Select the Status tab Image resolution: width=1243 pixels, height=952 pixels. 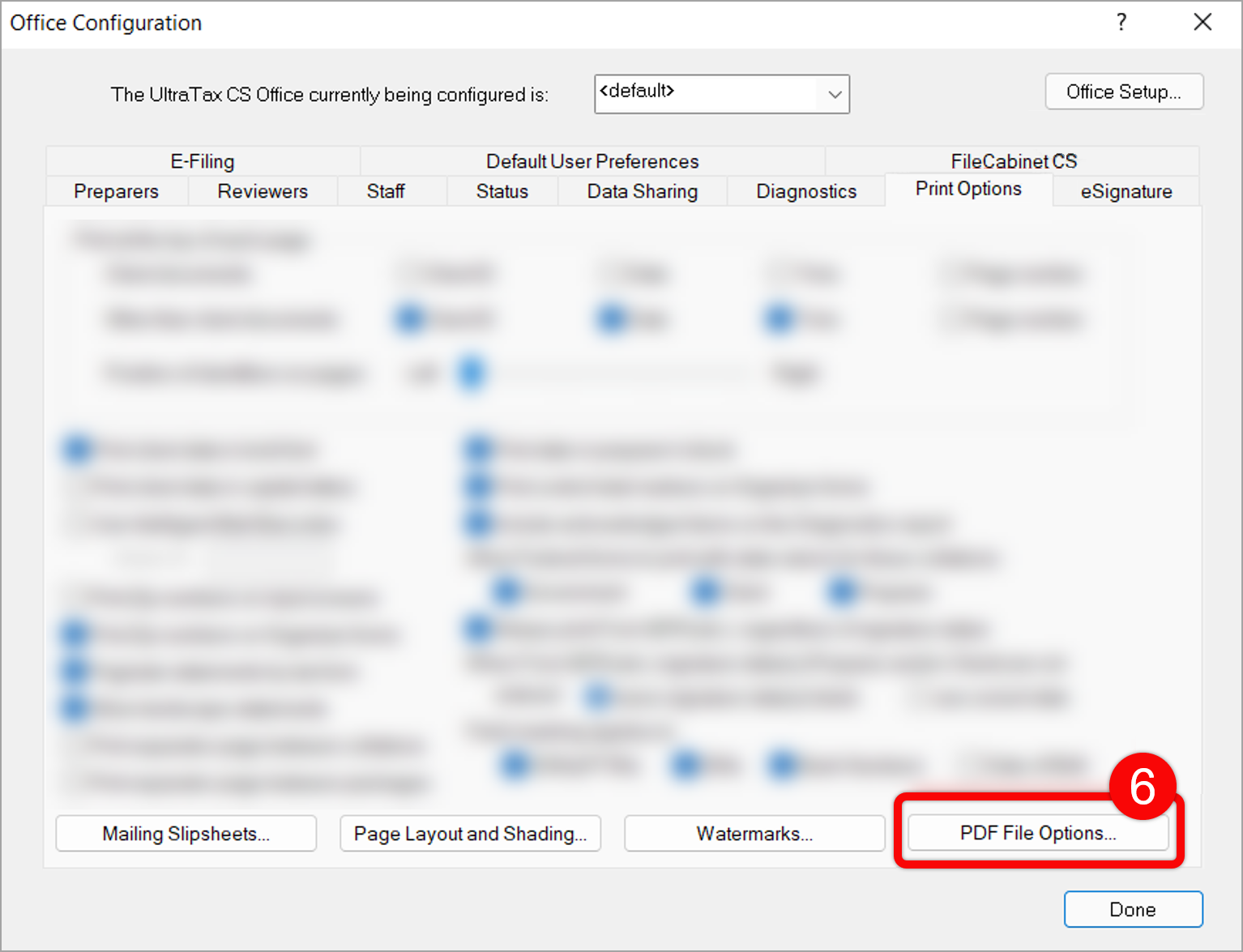pos(502,191)
